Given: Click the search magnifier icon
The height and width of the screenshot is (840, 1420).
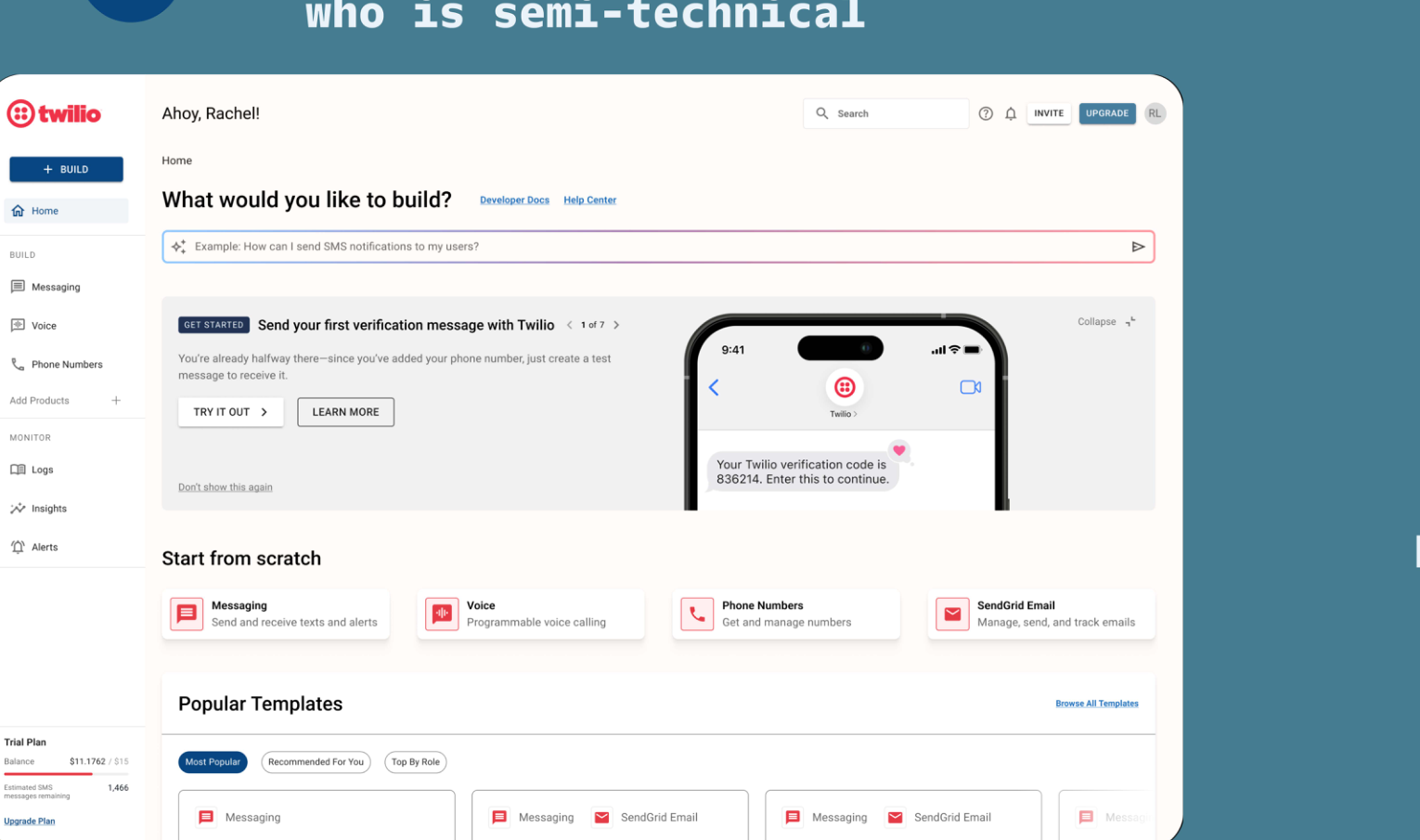Looking at the screenshot, I should (x=821, y=113).
